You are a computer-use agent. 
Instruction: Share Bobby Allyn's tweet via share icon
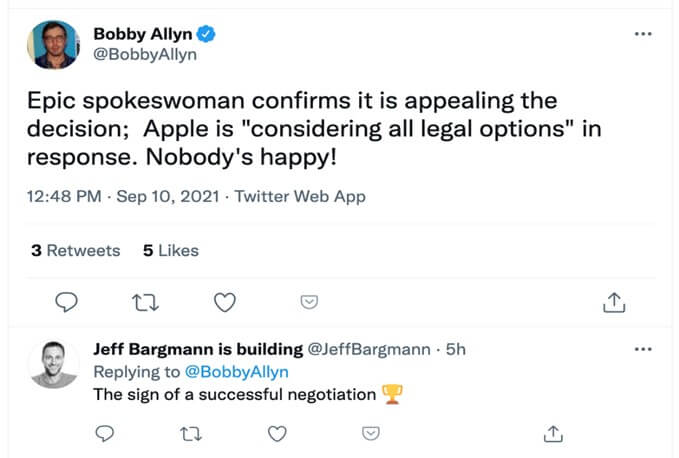(x=614, y=302)
